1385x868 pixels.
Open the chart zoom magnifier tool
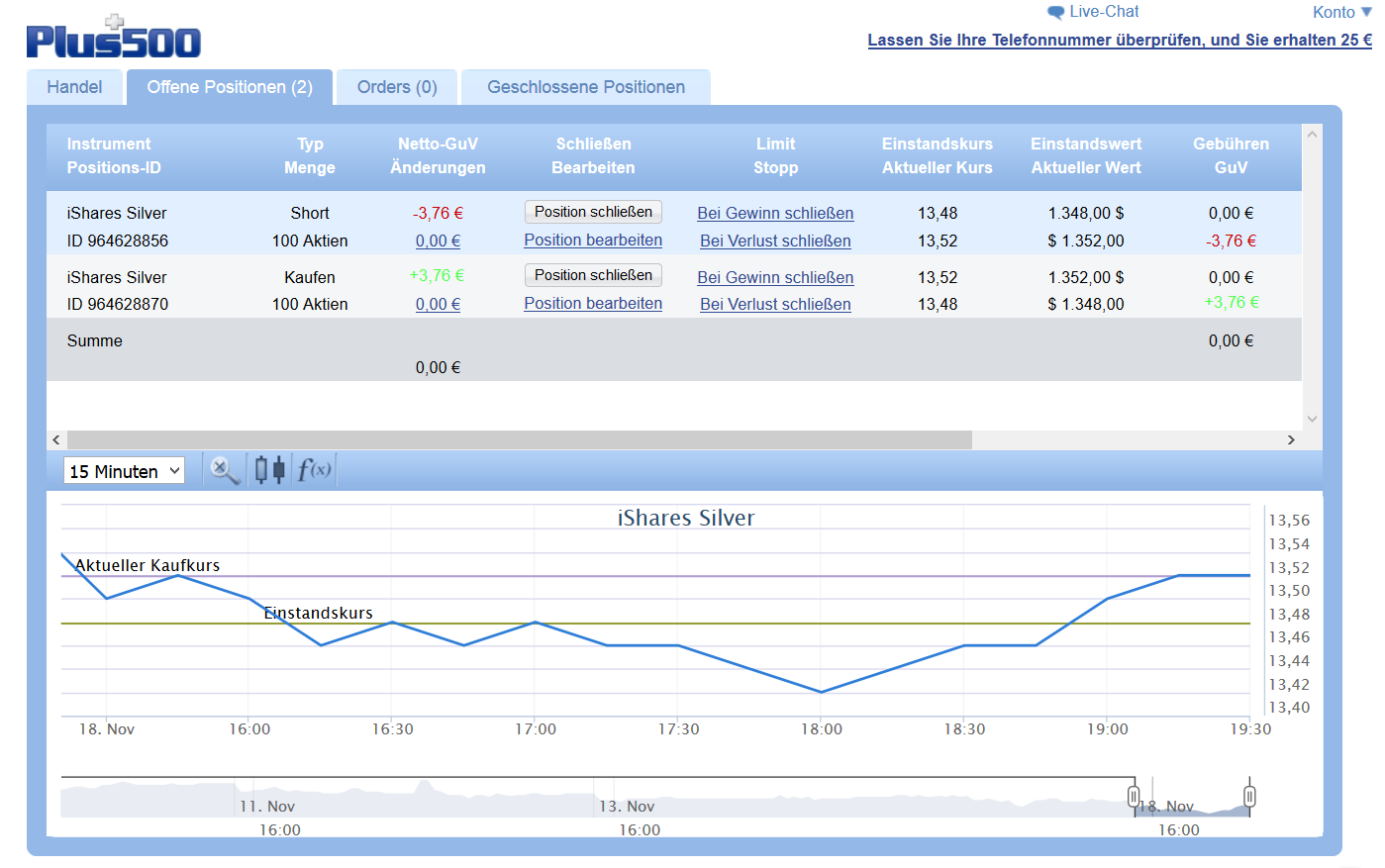[225, 470]
